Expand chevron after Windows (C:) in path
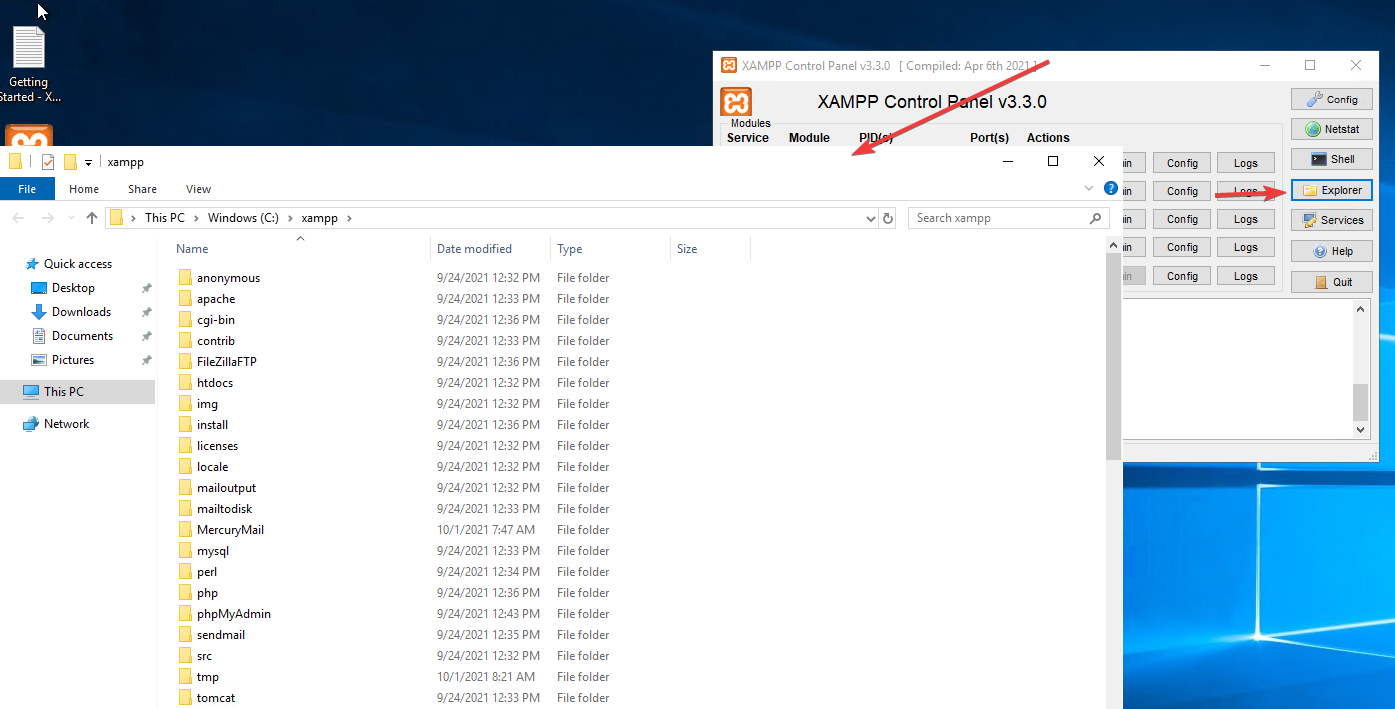This screenshot has width=1395, height=709. (291, 218)
